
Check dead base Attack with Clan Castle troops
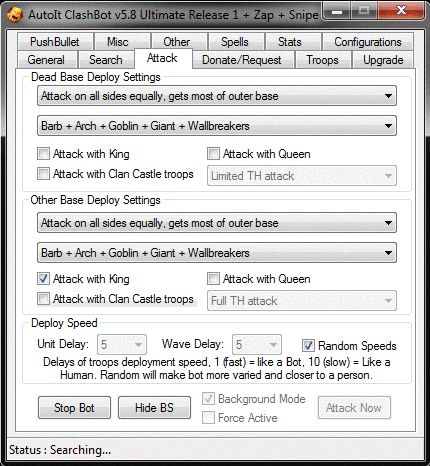point(43,174)
